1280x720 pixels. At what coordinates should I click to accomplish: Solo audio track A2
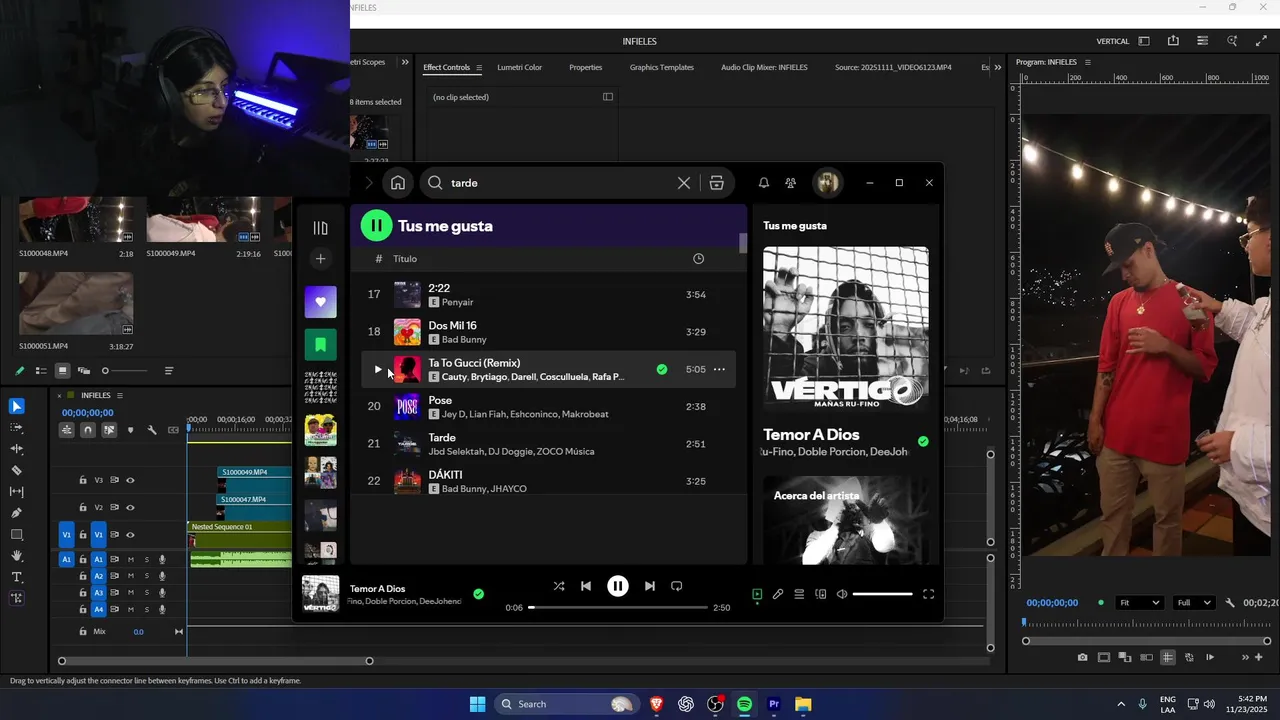146,576
